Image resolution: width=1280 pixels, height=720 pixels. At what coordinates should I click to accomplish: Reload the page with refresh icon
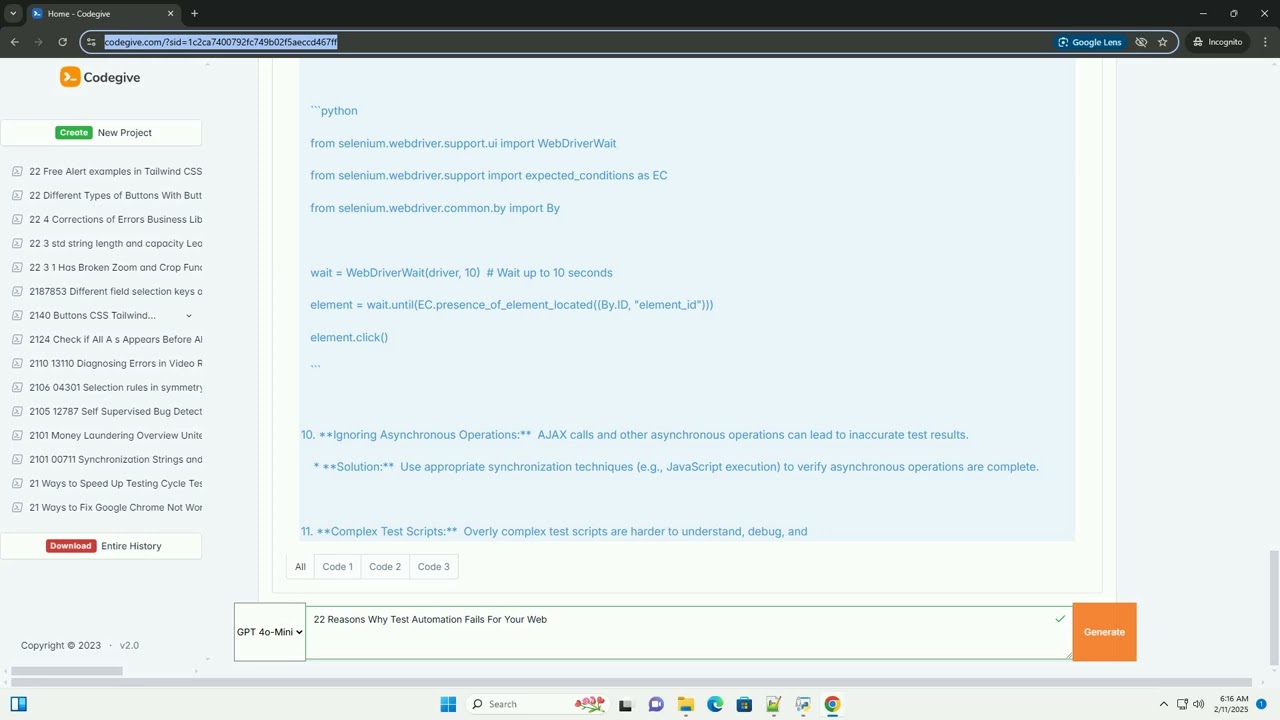click(62, 42)
